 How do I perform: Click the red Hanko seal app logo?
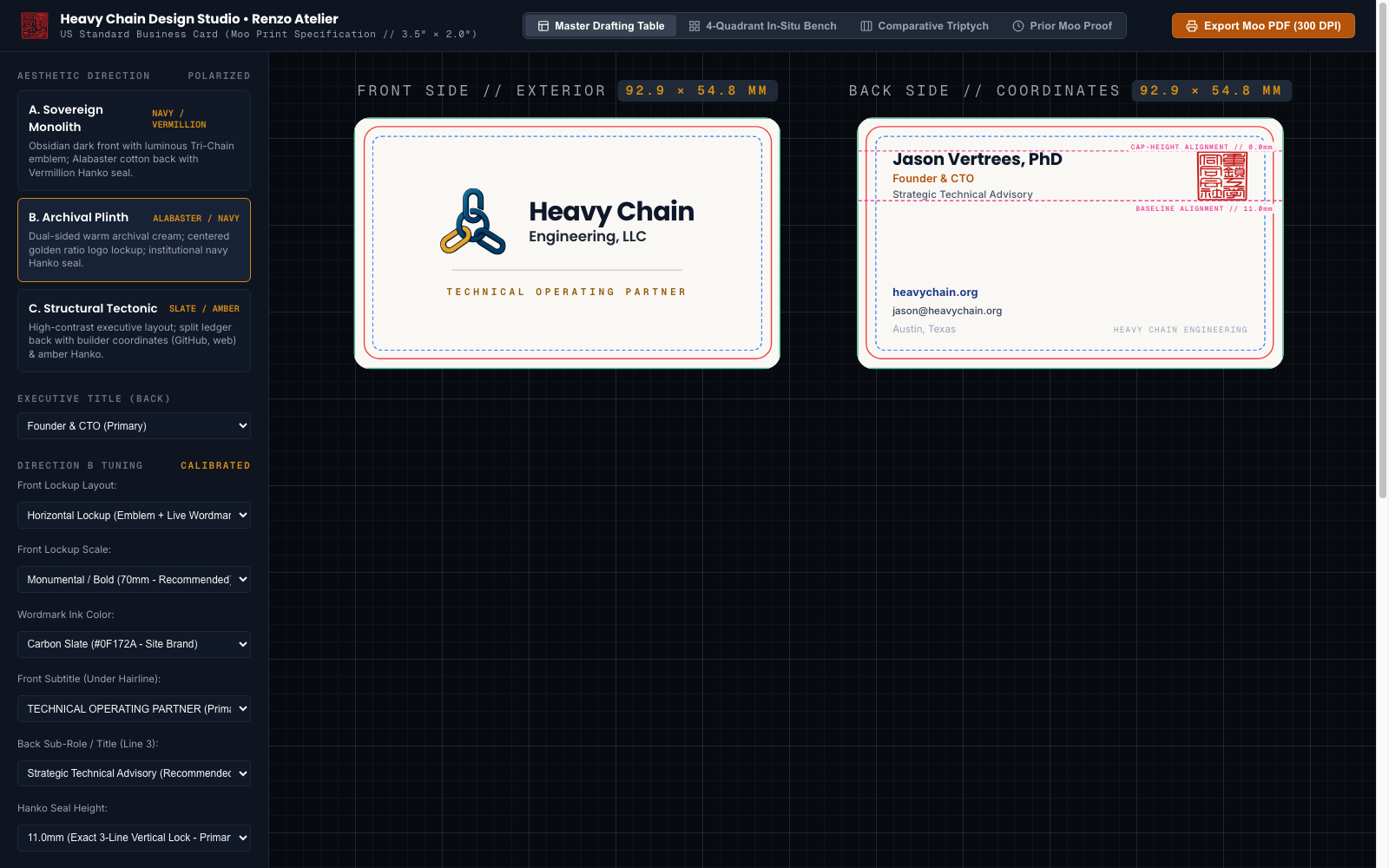point(35,25)
